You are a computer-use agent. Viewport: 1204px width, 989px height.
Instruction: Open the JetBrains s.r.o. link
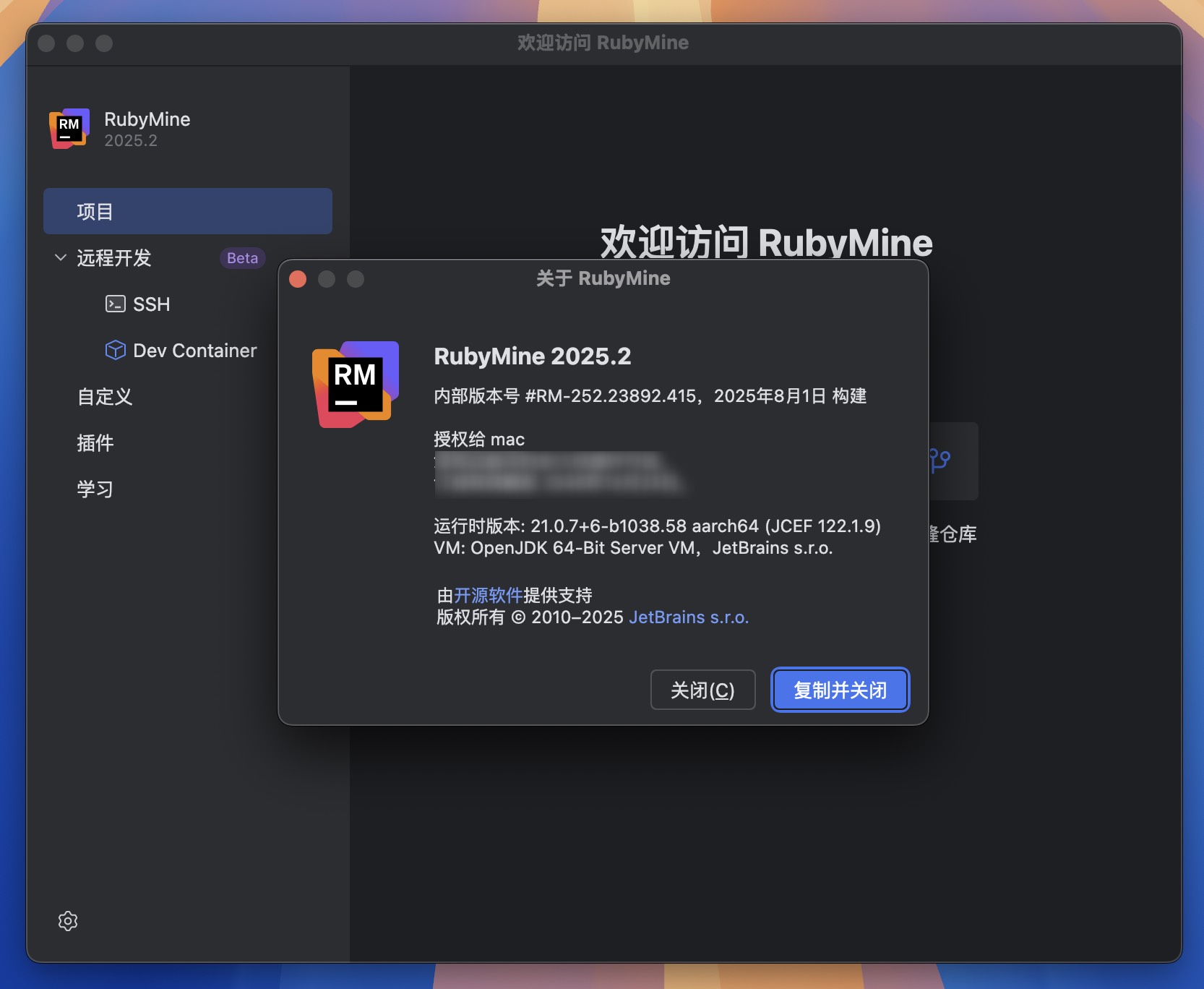pyautogui.click(x=689, y=617)
